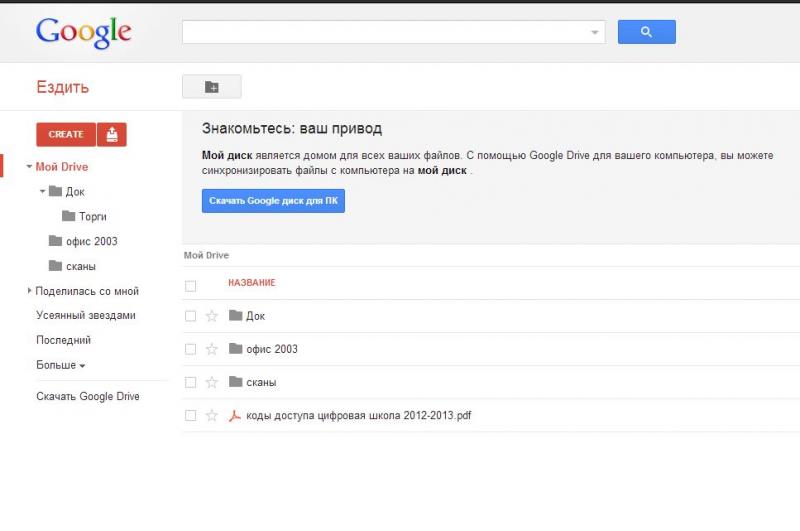Click Скачать Google Drive sidebar link
Image resolution: width=800 pixels, height=531 pixels.
pyautogui.click(x=88, y=396)
